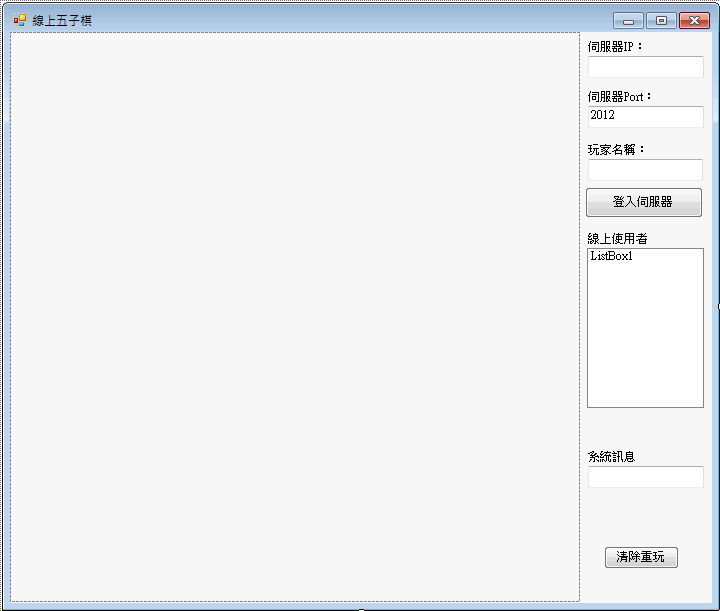Maximize the 線上五子棋 window
Screen dimensions: 720x611
[661, 21]
